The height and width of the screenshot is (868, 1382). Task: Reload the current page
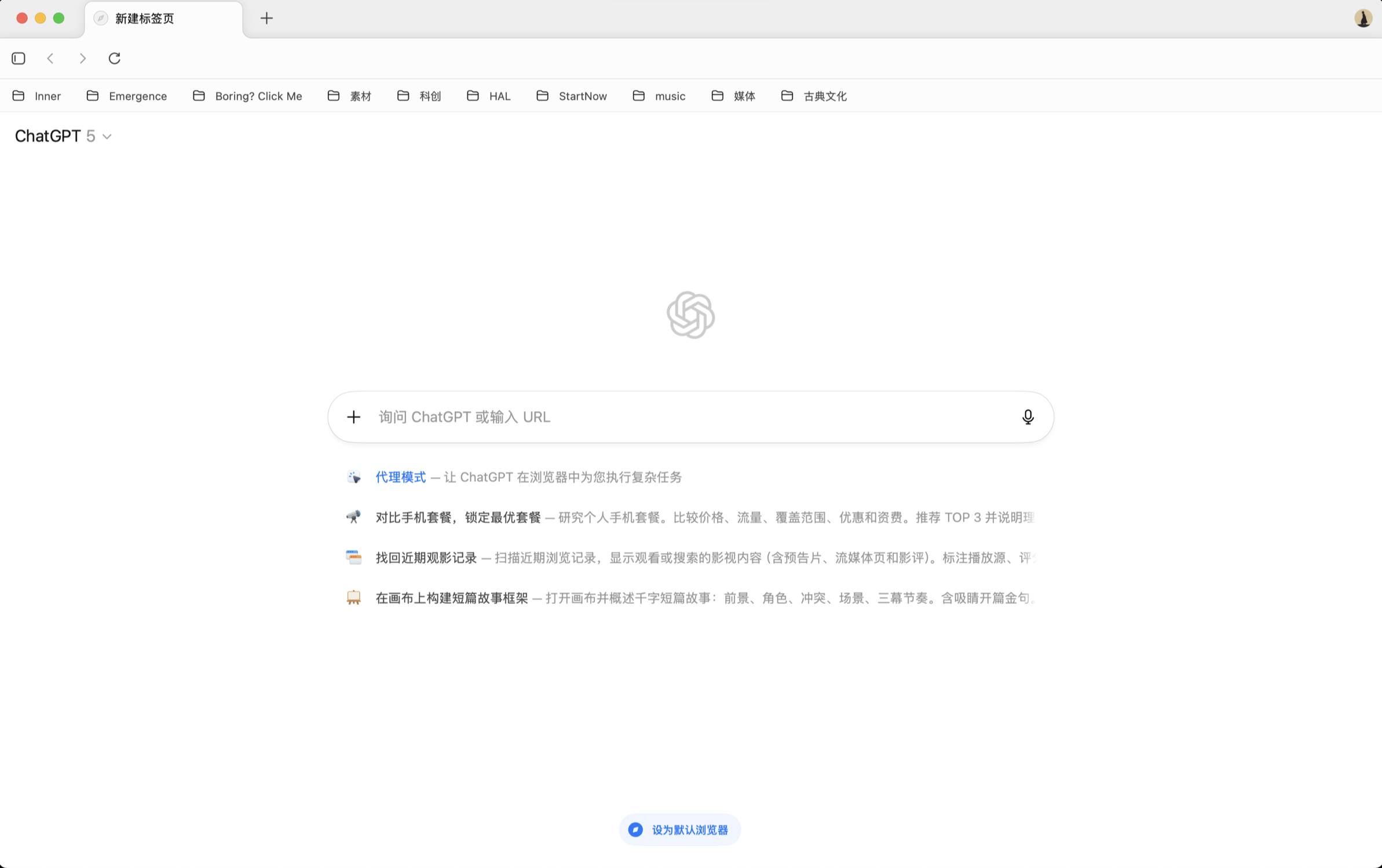pyautogui.click(x=115, y=58)
